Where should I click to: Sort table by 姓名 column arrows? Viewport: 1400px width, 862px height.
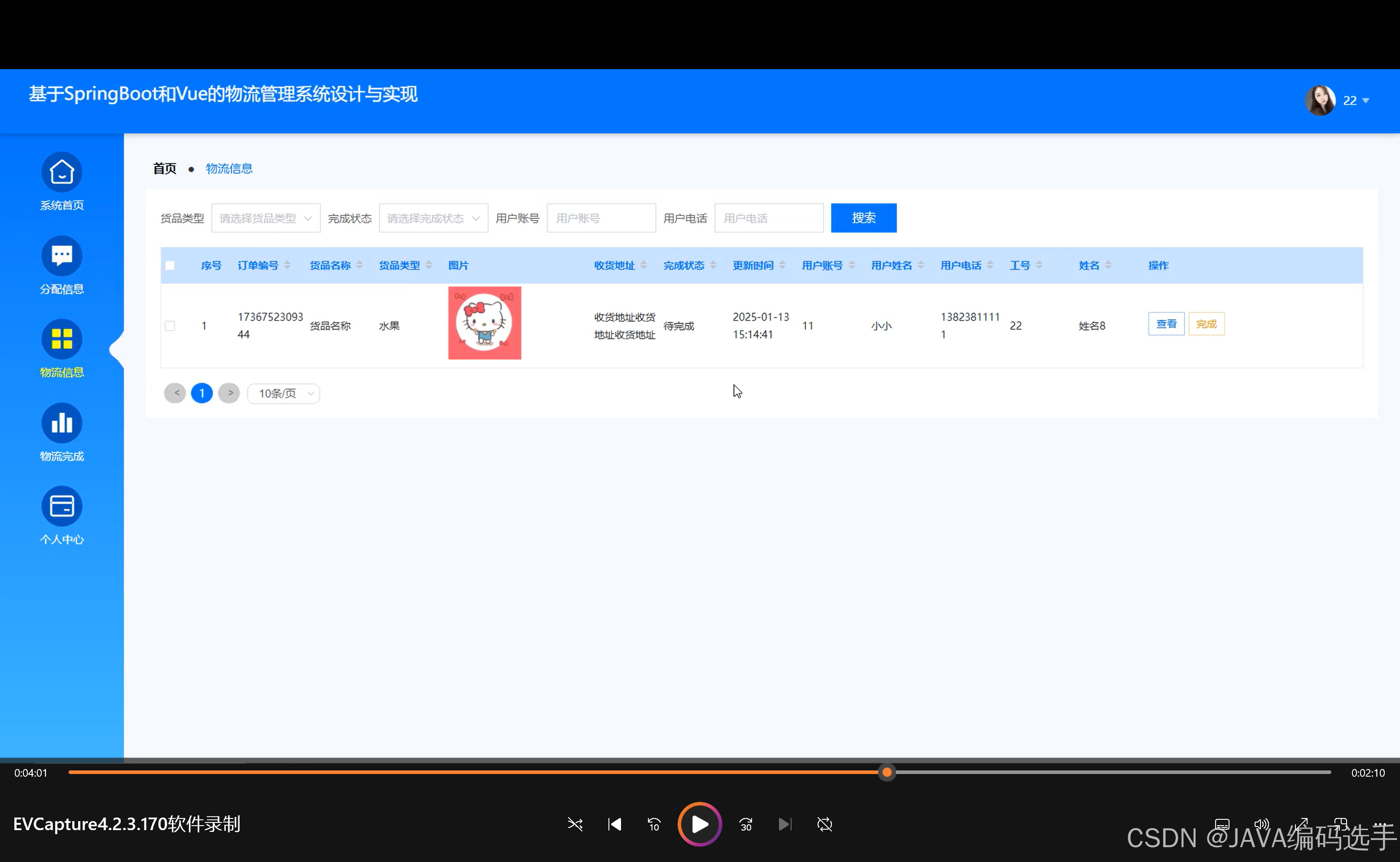(1108, 265)
